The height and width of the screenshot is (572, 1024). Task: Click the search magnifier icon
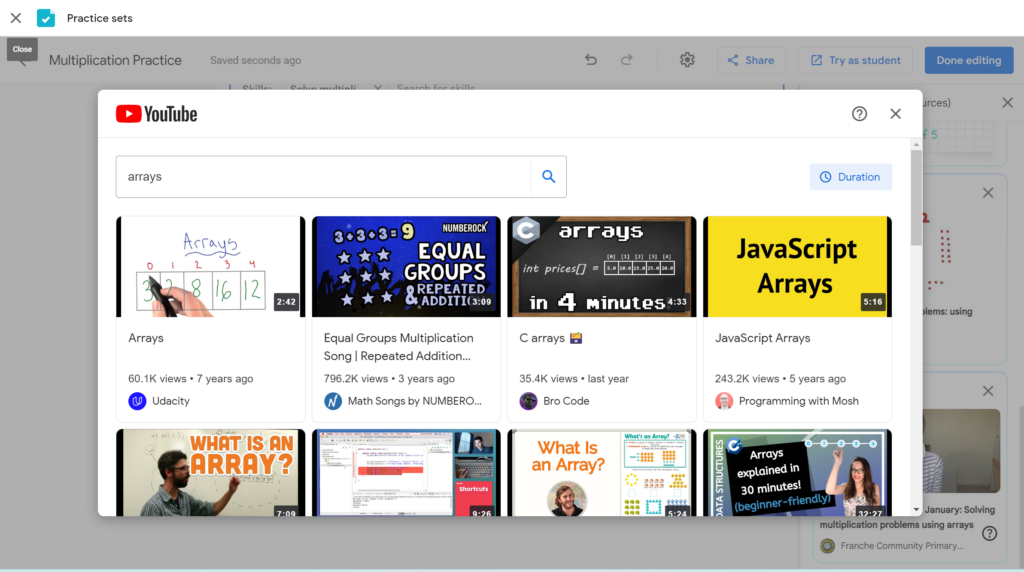click(x=549, y=176)
